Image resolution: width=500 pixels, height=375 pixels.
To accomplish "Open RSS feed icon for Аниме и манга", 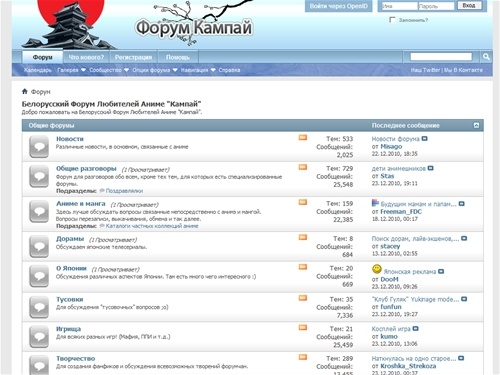I will pos(303,202).
